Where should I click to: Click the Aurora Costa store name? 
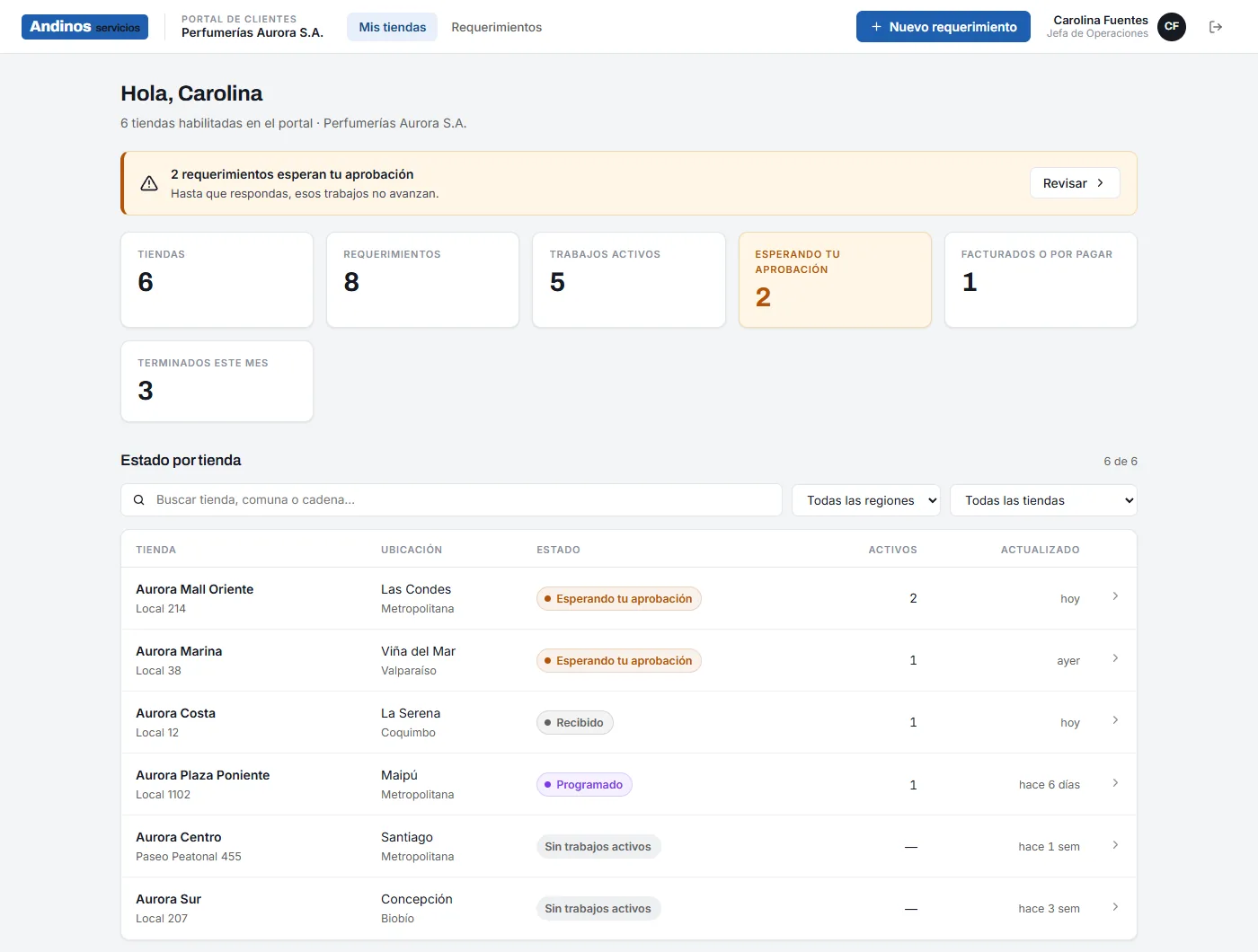click(x=176, y=713)
